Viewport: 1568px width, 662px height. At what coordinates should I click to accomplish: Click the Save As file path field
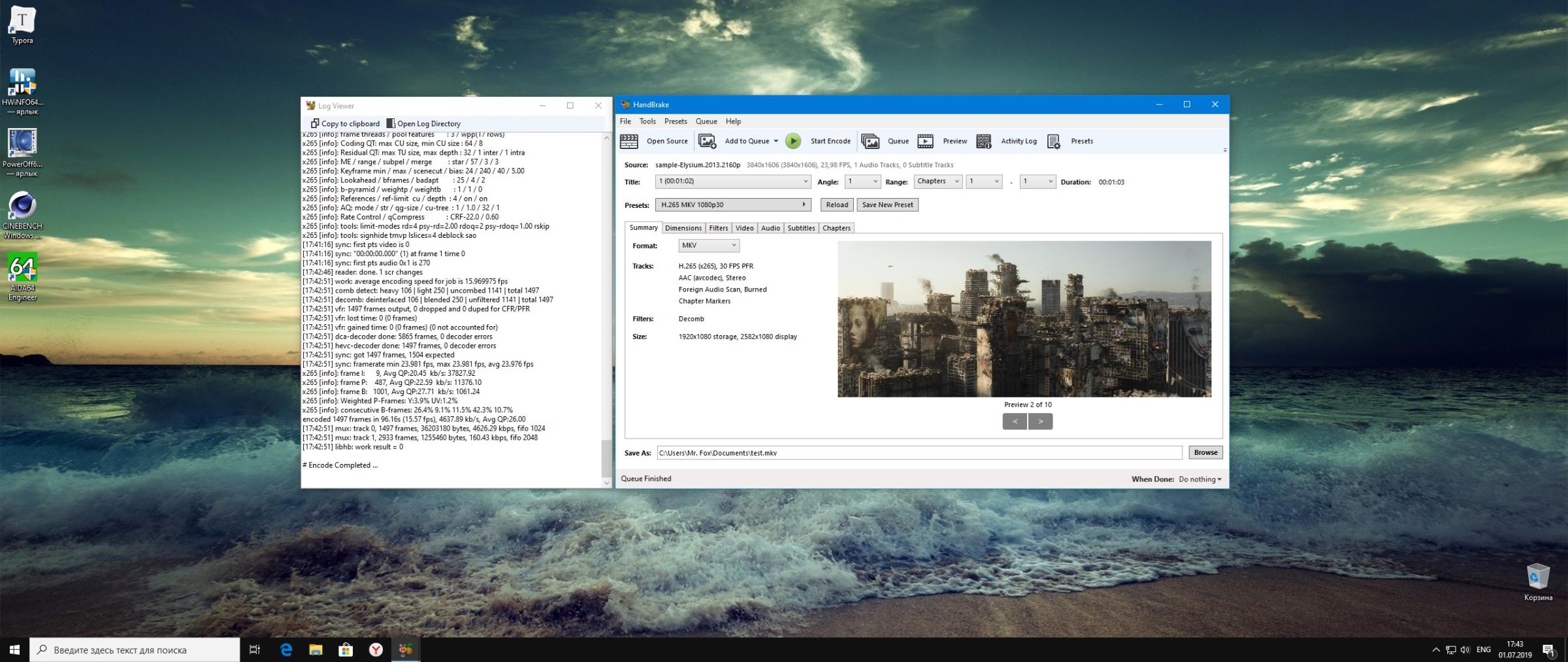tap(918, 453)
